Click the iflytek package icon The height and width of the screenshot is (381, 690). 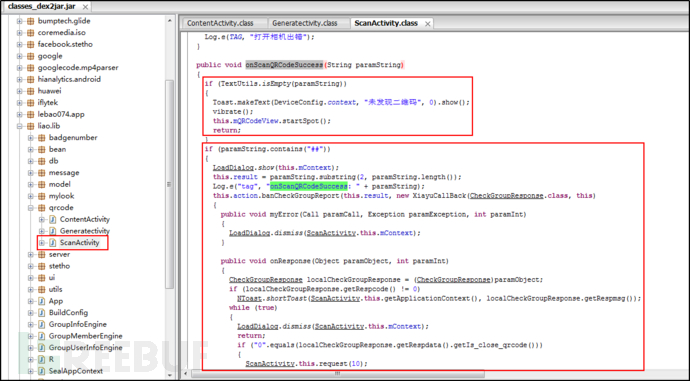30,103
